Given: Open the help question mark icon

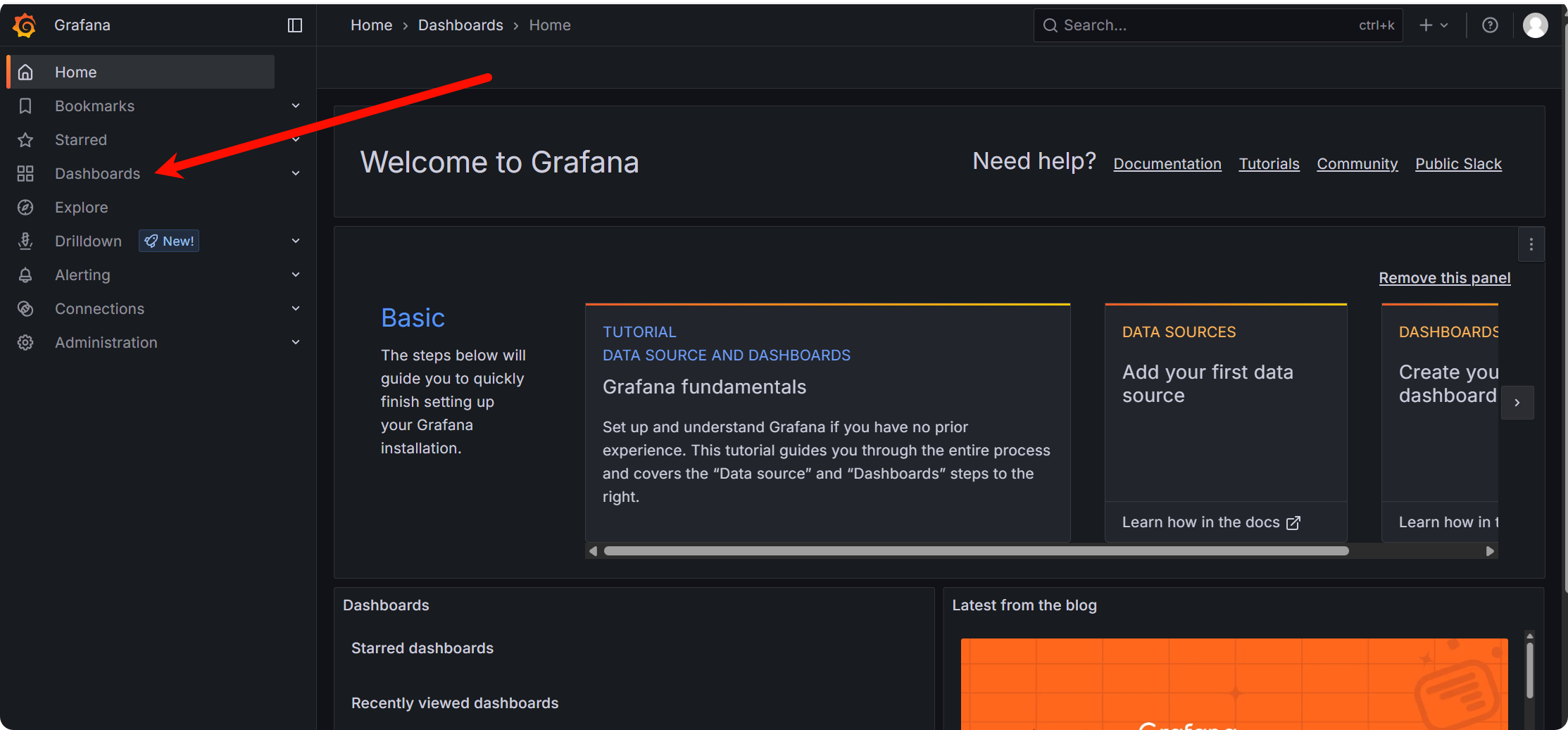Looking at the screenshot, I should click(x=1490, y=25).
